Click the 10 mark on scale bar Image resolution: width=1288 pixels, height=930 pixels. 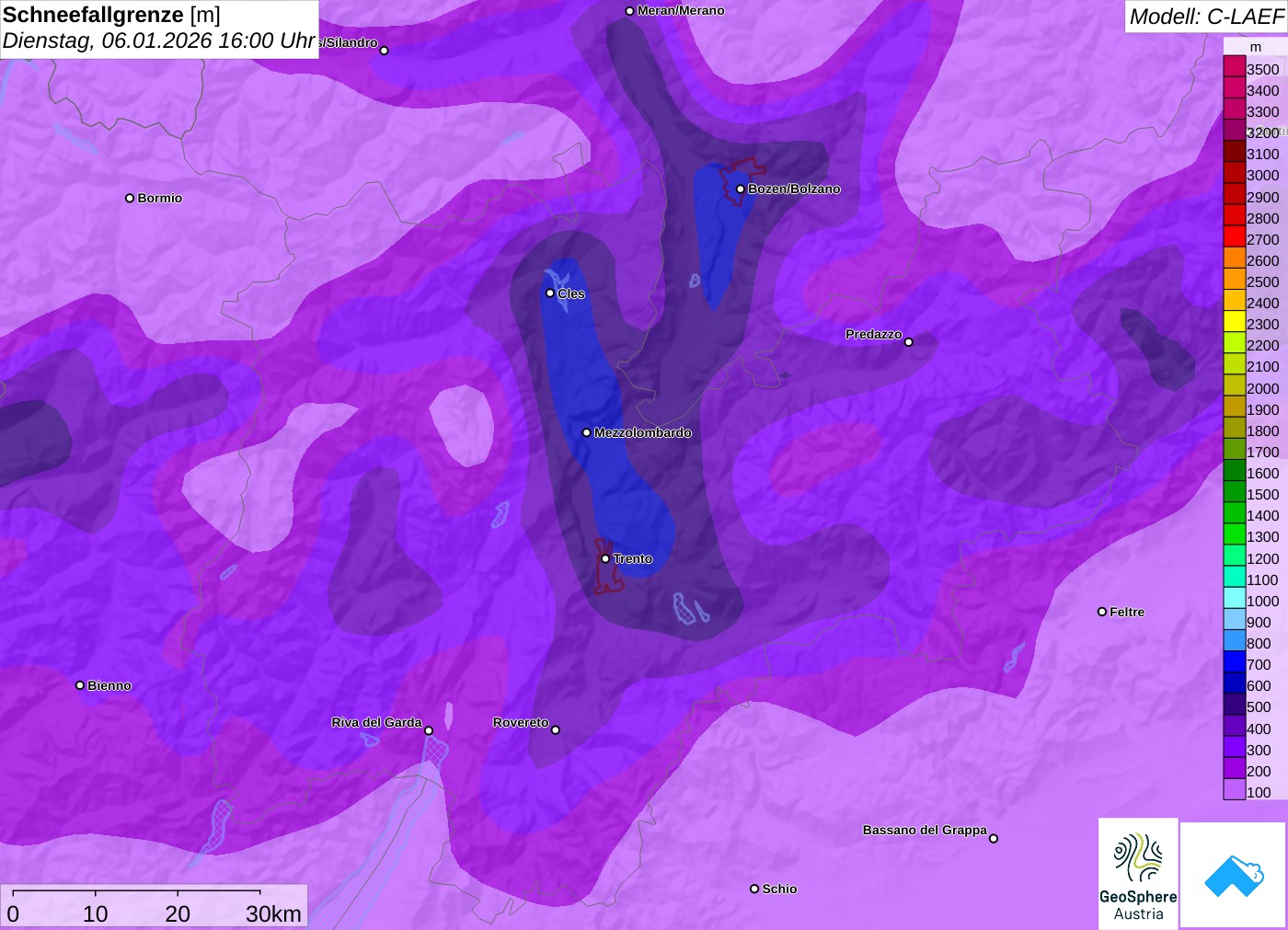pyautogui.click(x=96, y=913)
